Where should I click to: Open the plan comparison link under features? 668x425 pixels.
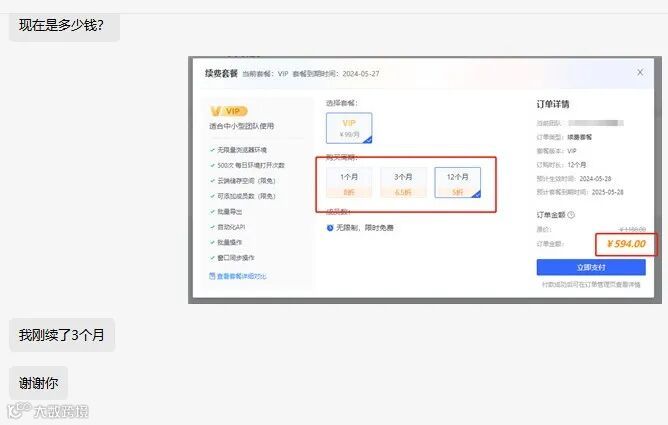[x=238, y=276]
